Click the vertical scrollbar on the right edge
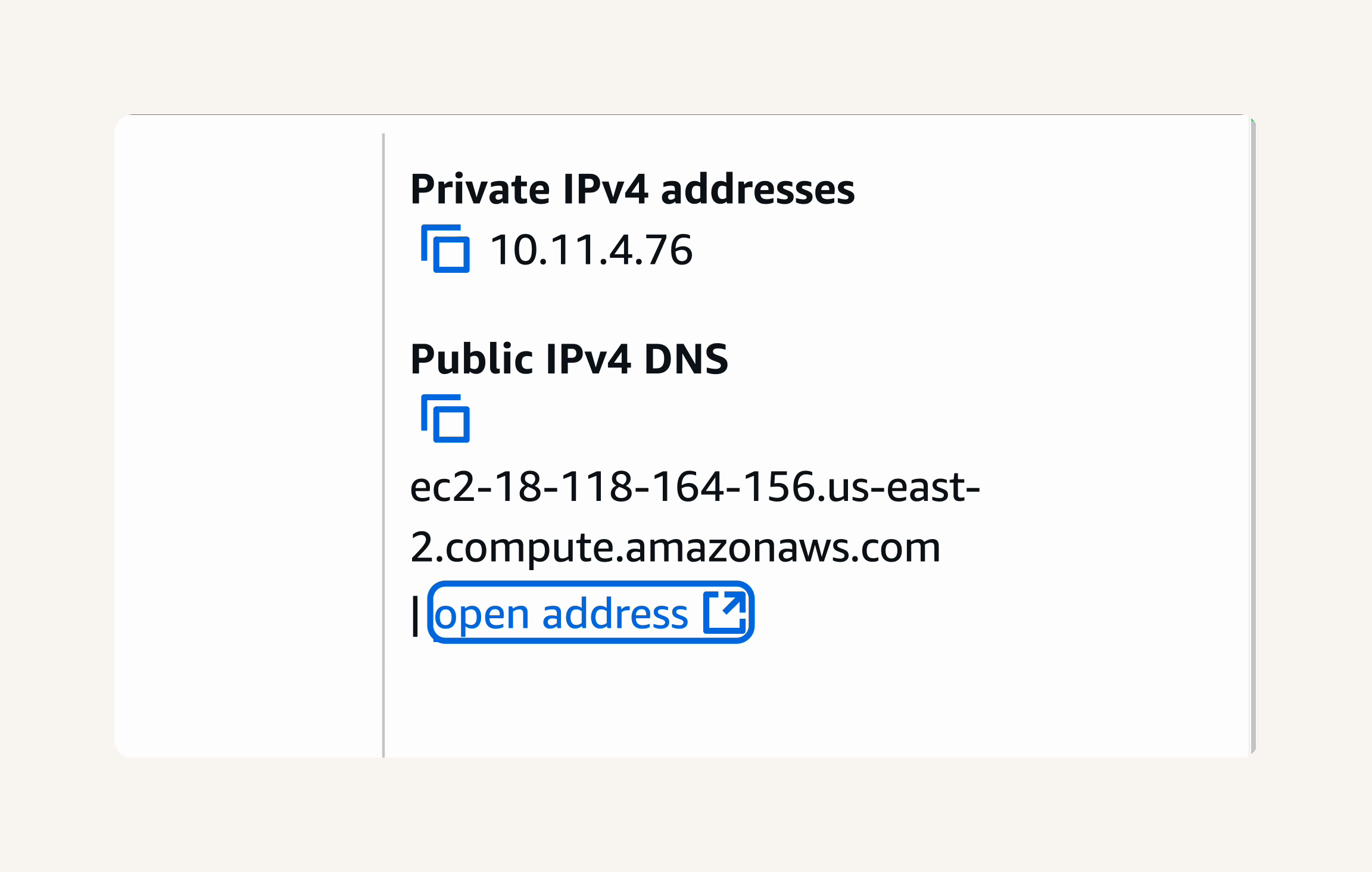The height and width of the screenshot is (872, 1372). pyautogui.click(x=1253, y=436)
